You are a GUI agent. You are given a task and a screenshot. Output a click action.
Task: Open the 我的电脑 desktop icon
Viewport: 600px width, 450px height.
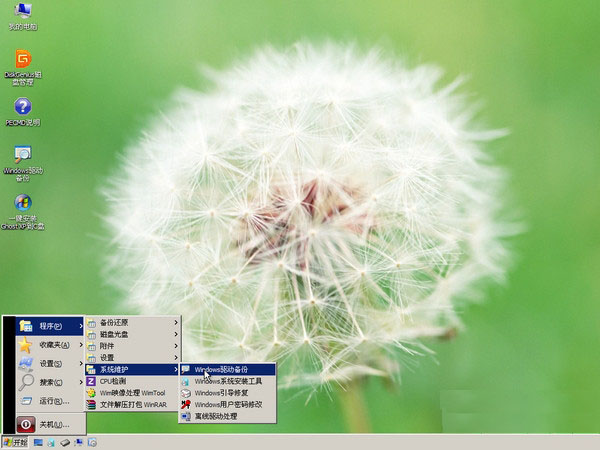tap(22, 12)
